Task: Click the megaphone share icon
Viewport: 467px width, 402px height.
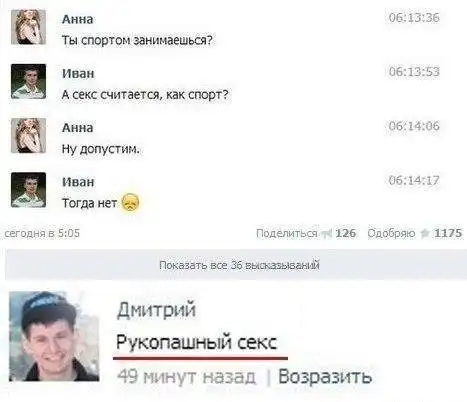Action: (326, 234)
